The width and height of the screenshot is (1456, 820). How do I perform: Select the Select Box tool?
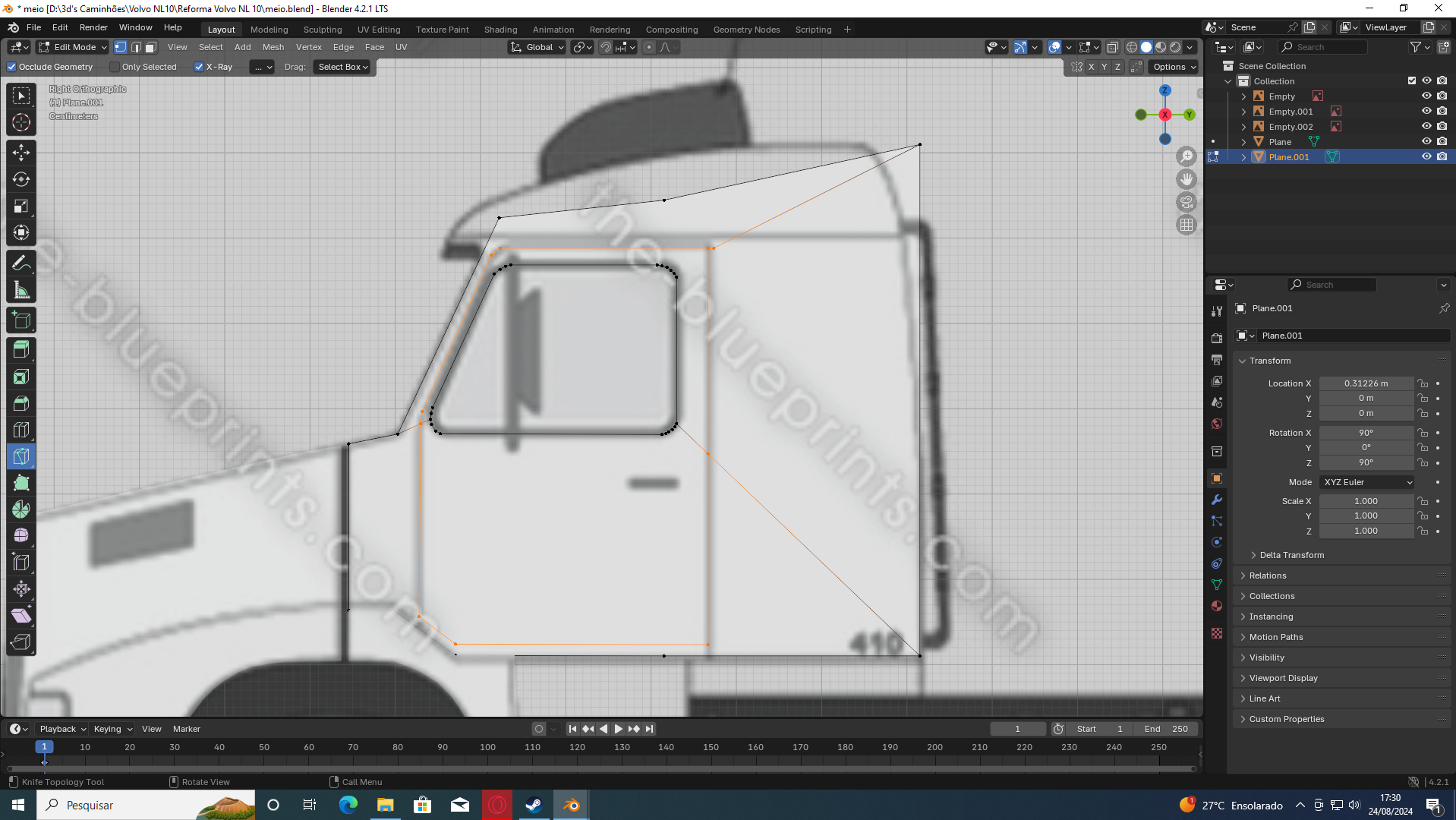(x=21, y=96)
